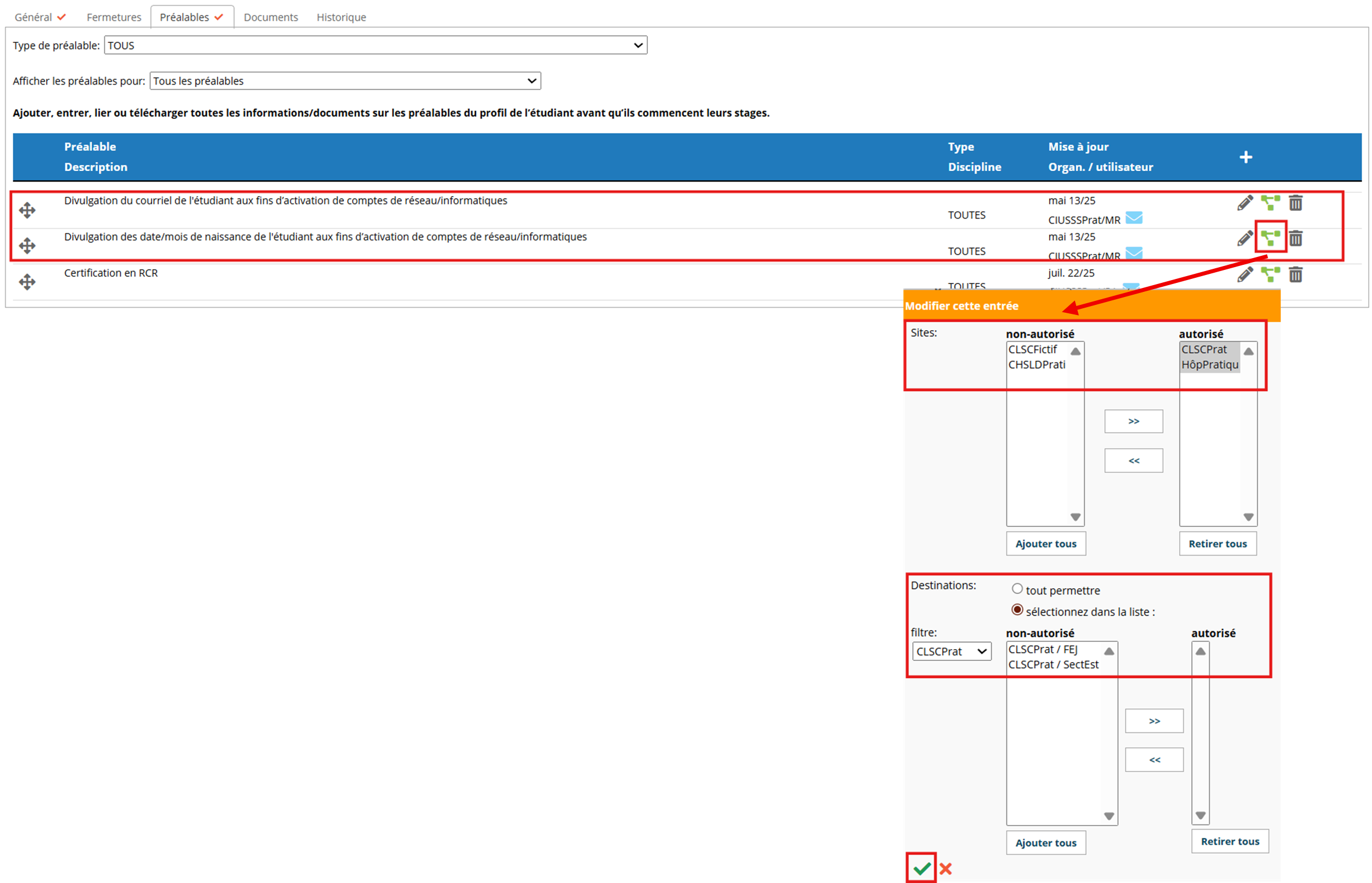Click down arrow of Sites autorisé scrollbar
Viewport: 1372px width, 883px height.
click(1249, 517)
